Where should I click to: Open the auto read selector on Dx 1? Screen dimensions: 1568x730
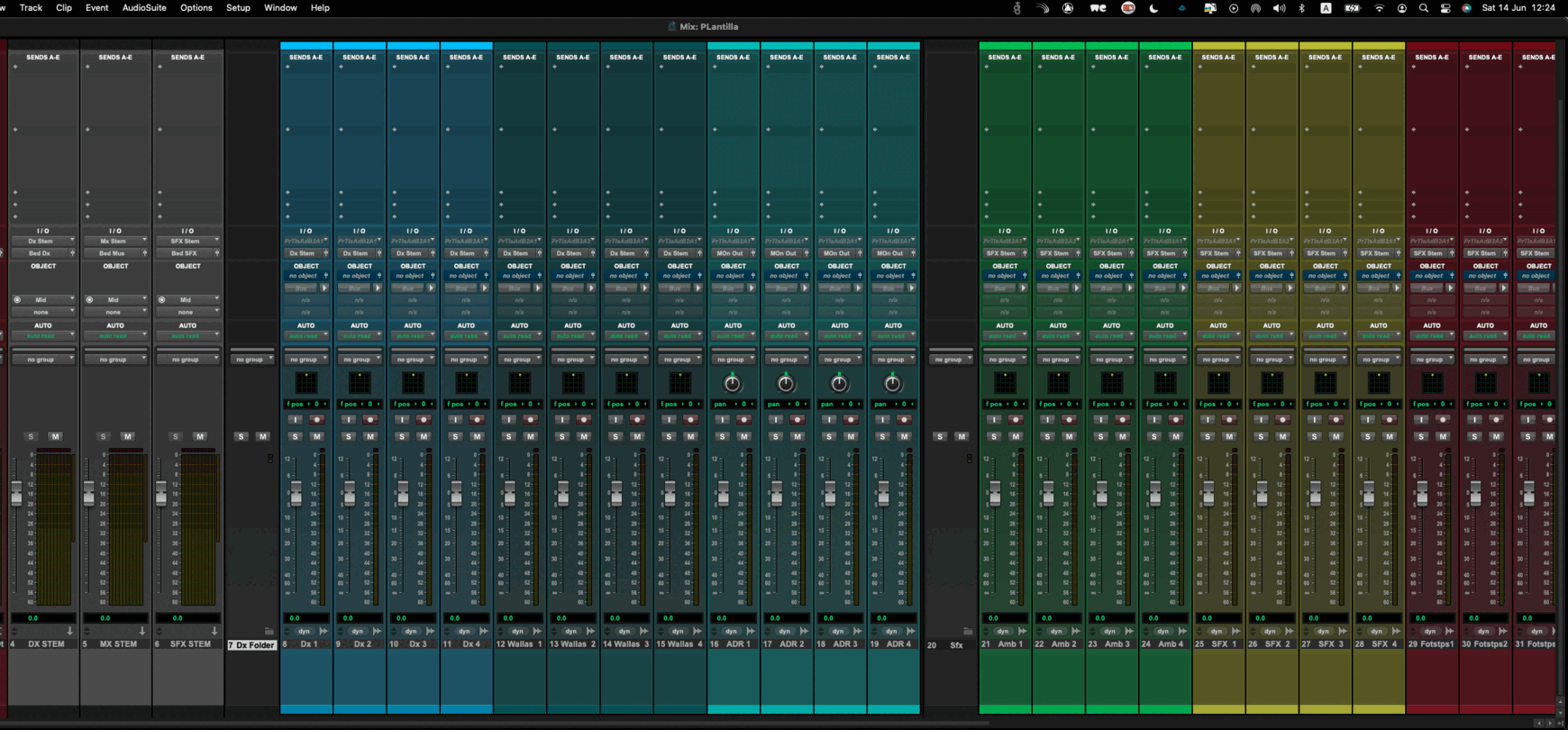point(306,336)
